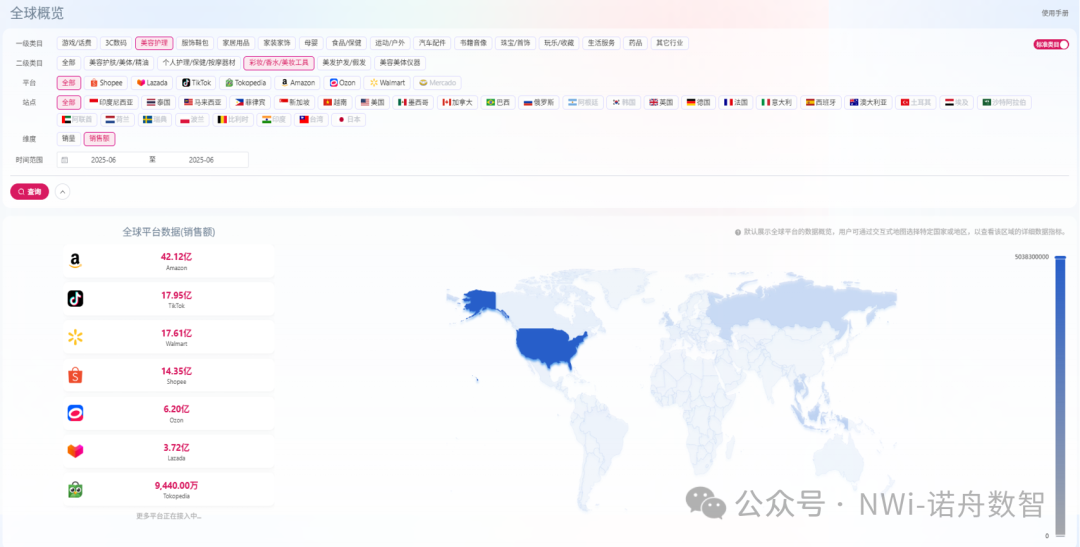
Task: Click the Lazada heart logo in data list
Action: tap(75, 451)
